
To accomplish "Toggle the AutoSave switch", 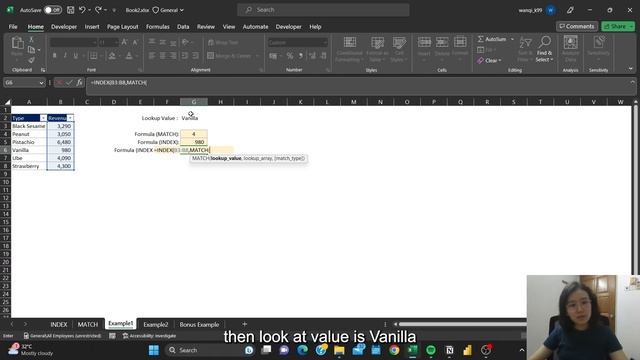I will coord(53,10).
